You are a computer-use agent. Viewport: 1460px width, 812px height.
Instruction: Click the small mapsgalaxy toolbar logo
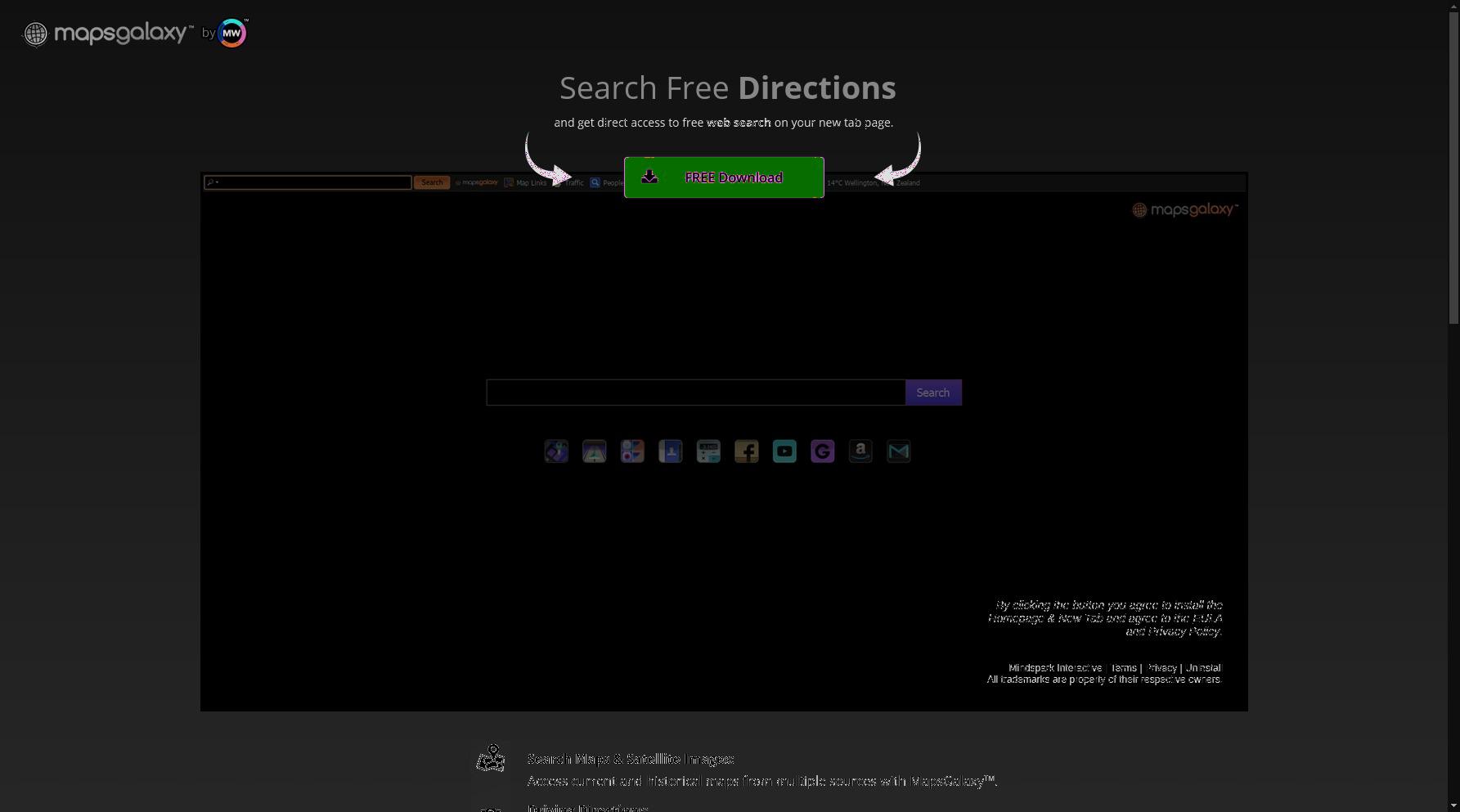pyautogui.click(x=477, y=182)
